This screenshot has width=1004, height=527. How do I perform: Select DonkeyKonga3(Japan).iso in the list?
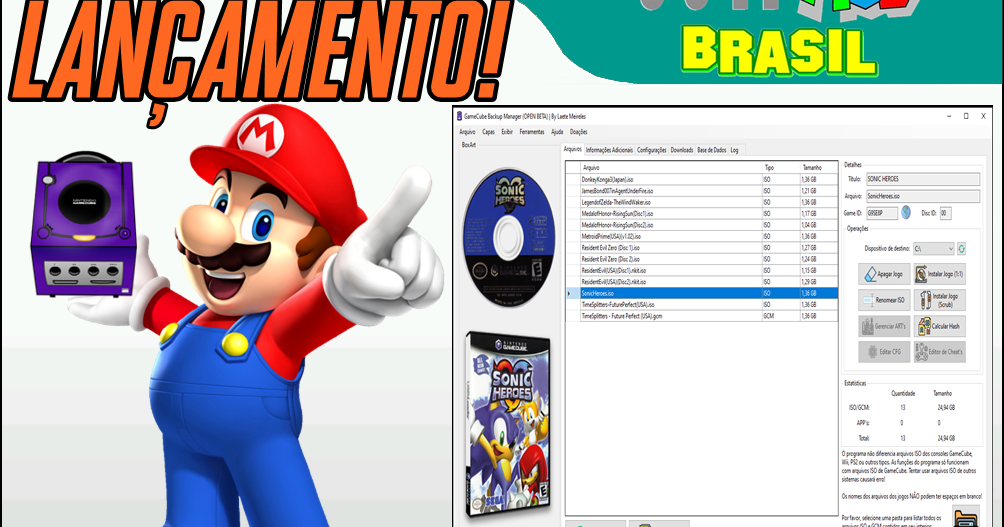[701, 180]
